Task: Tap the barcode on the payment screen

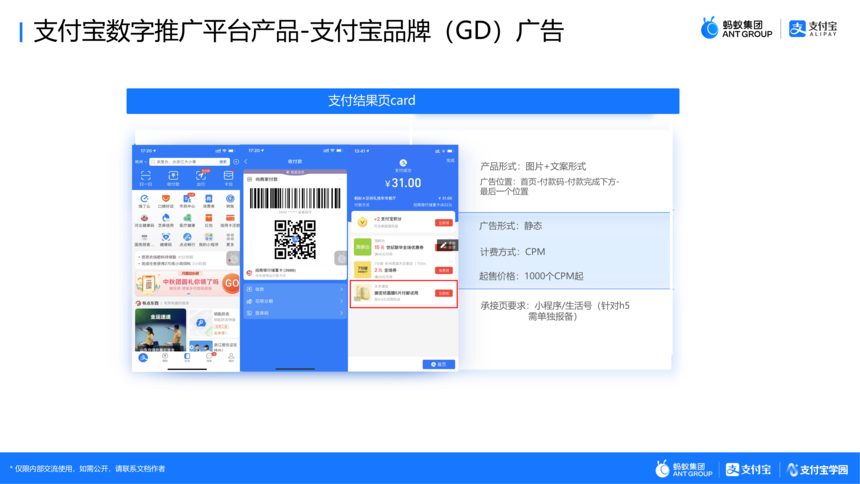Action: pyautogui.click(x=295, y=198)
